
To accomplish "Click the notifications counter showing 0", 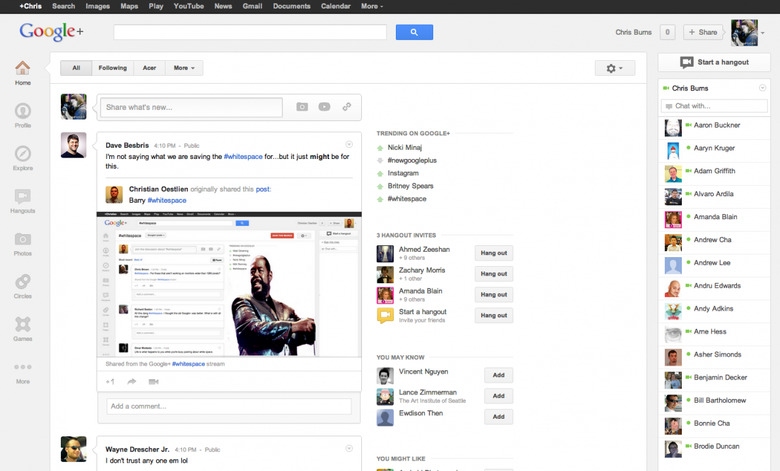I will coord(668,32).
